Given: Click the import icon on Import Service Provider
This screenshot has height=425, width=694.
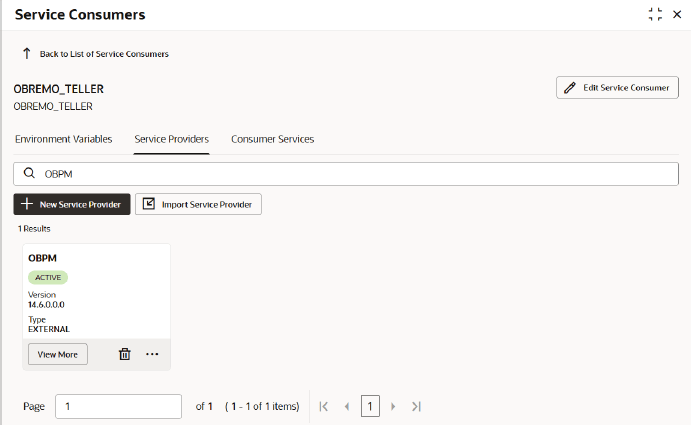Looking at the screenshot, I should pyautogui.click(x=149, y=204).
